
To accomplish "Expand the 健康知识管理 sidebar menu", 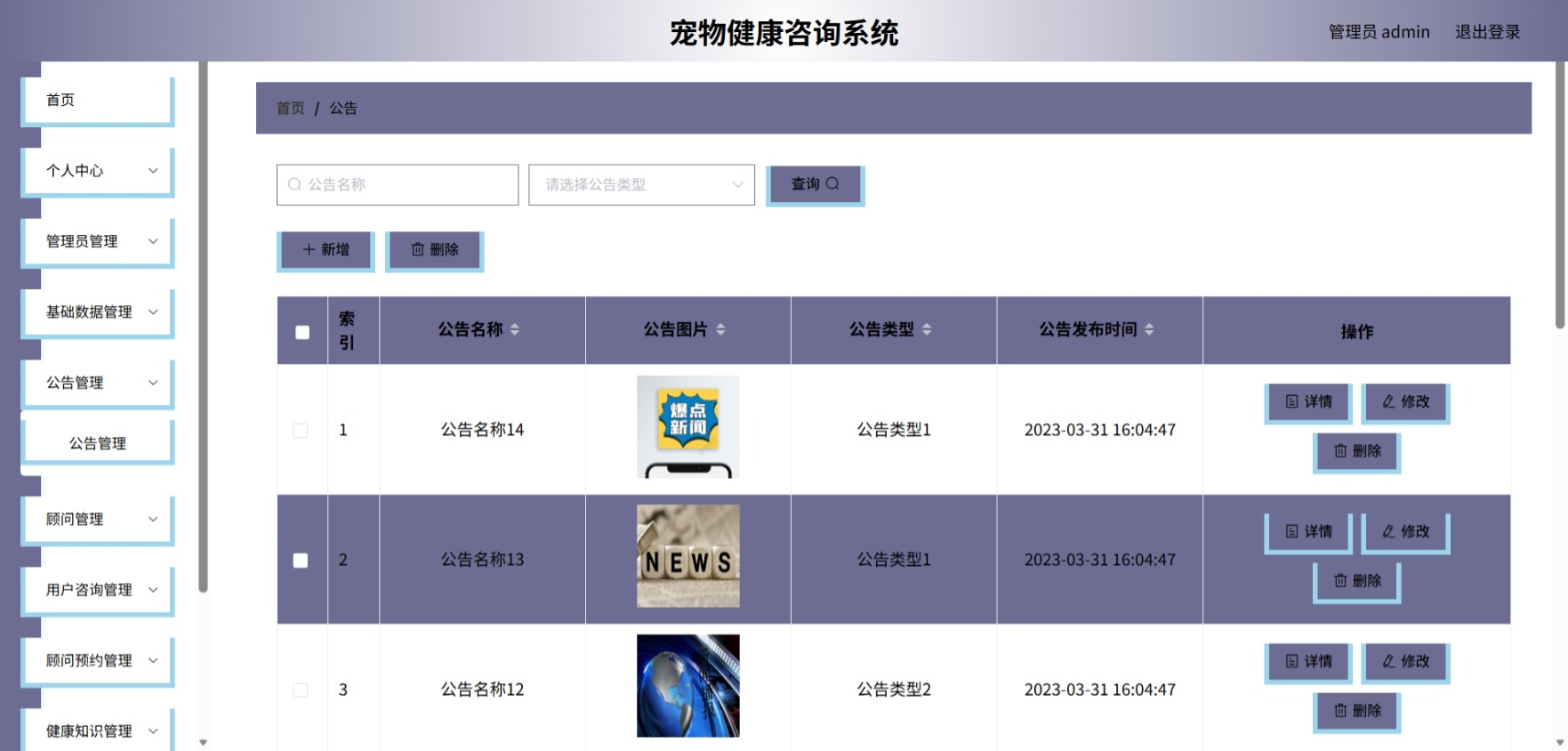I will coord(98,731).
